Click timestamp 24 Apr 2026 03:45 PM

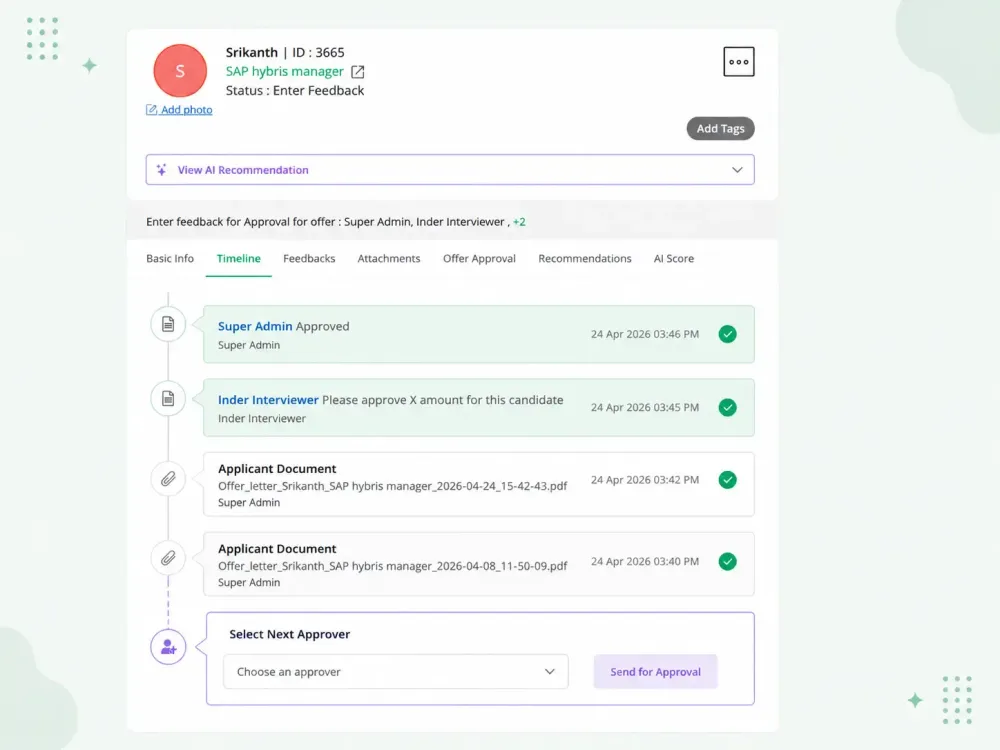[x=644, y=408]
